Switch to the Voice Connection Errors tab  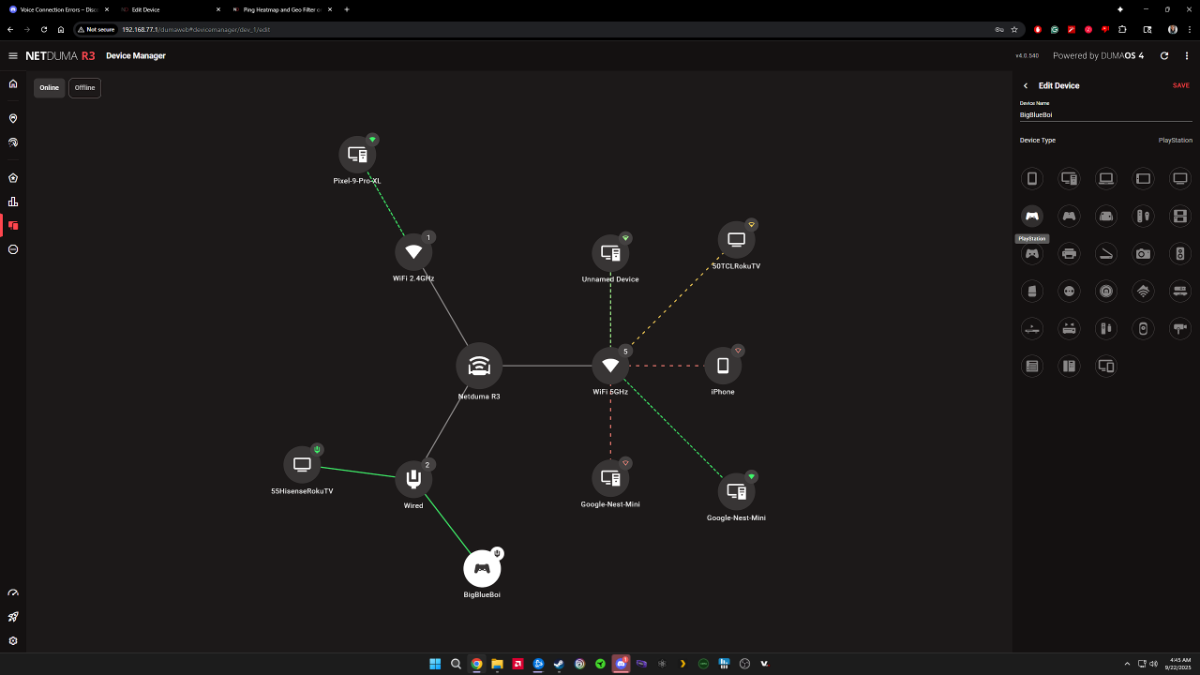click(x=55, y=9)
